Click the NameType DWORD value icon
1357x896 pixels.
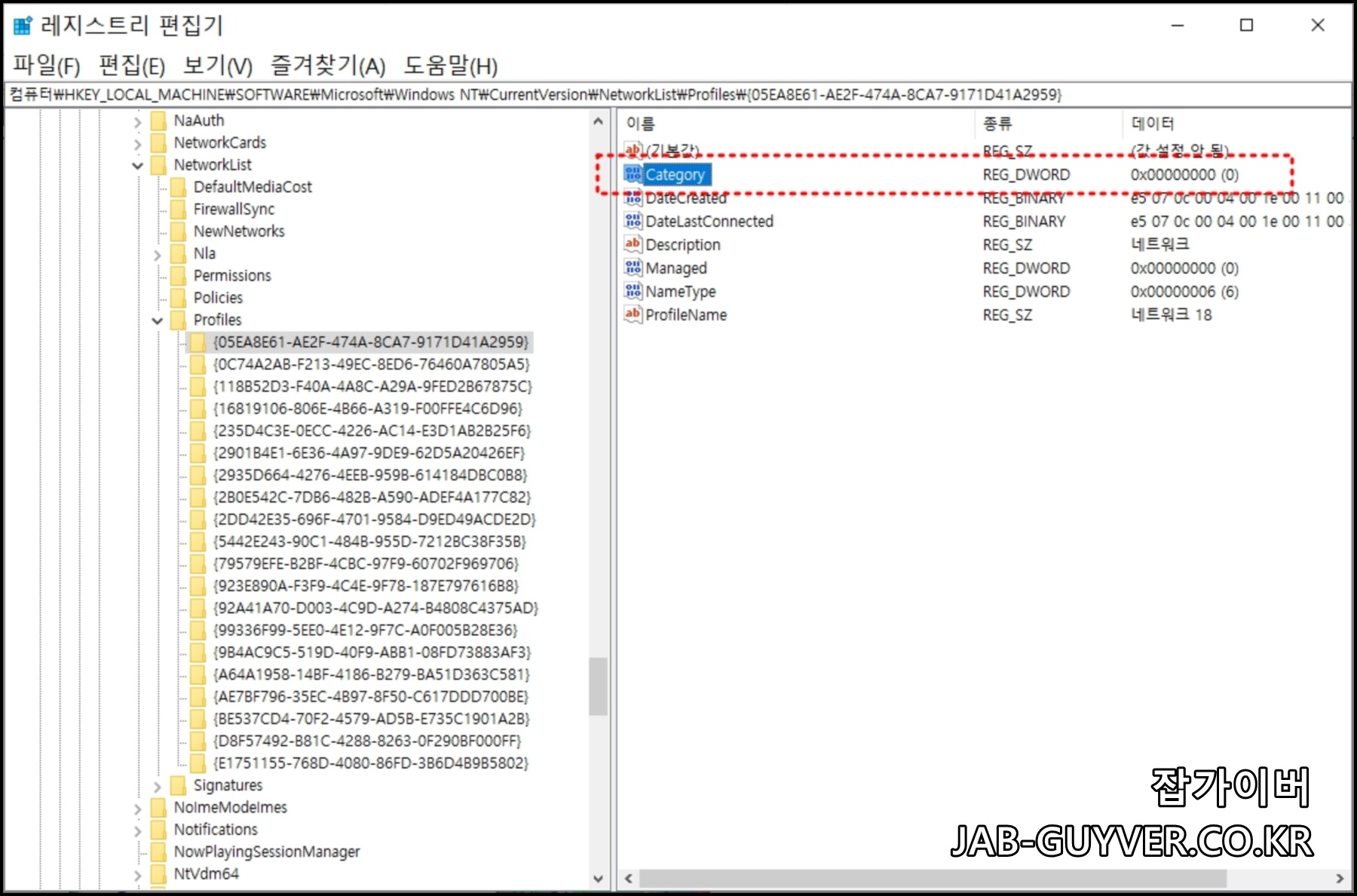tap(633, 291)
